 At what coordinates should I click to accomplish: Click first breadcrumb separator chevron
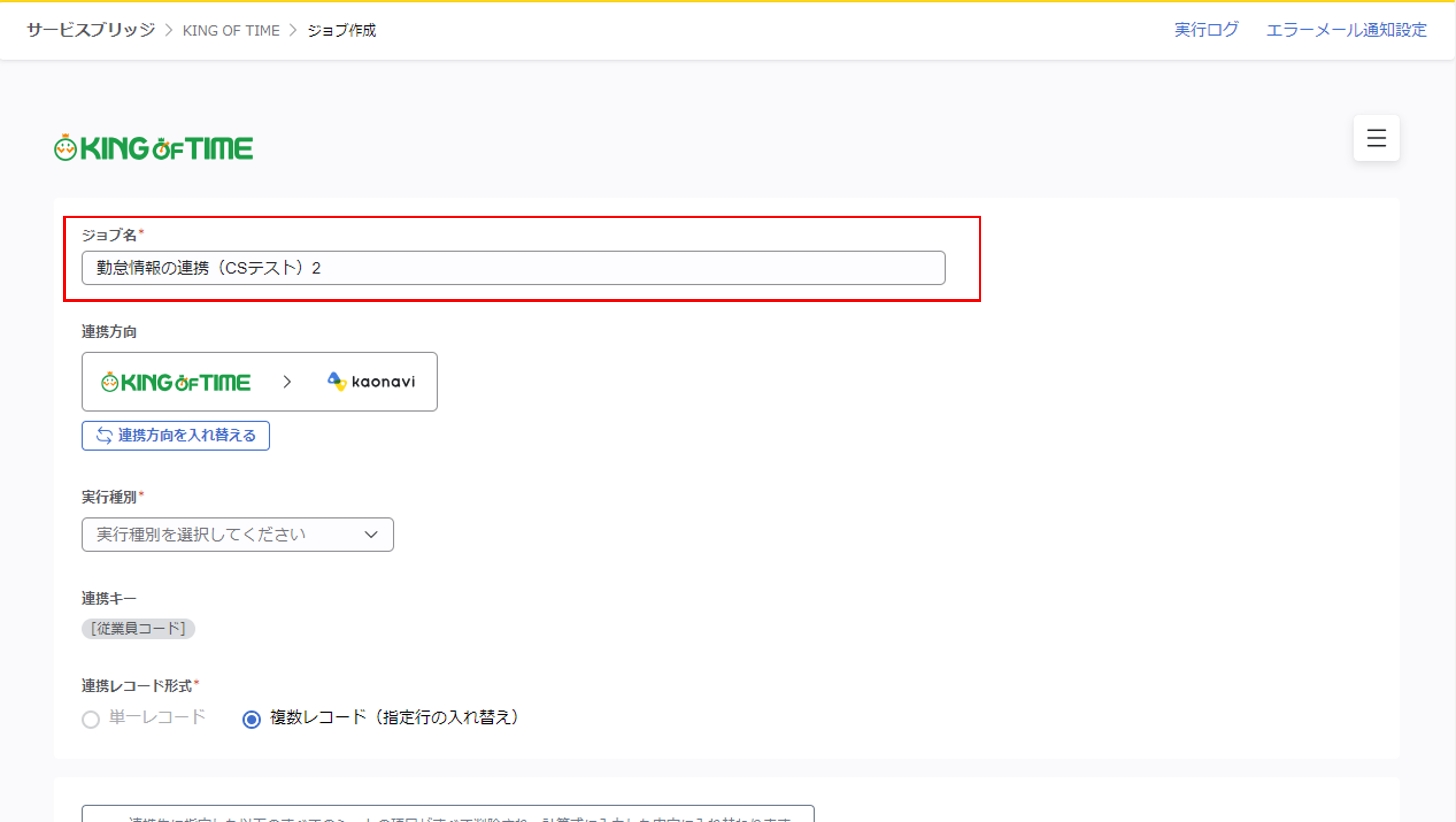click(x=168, y=30)
